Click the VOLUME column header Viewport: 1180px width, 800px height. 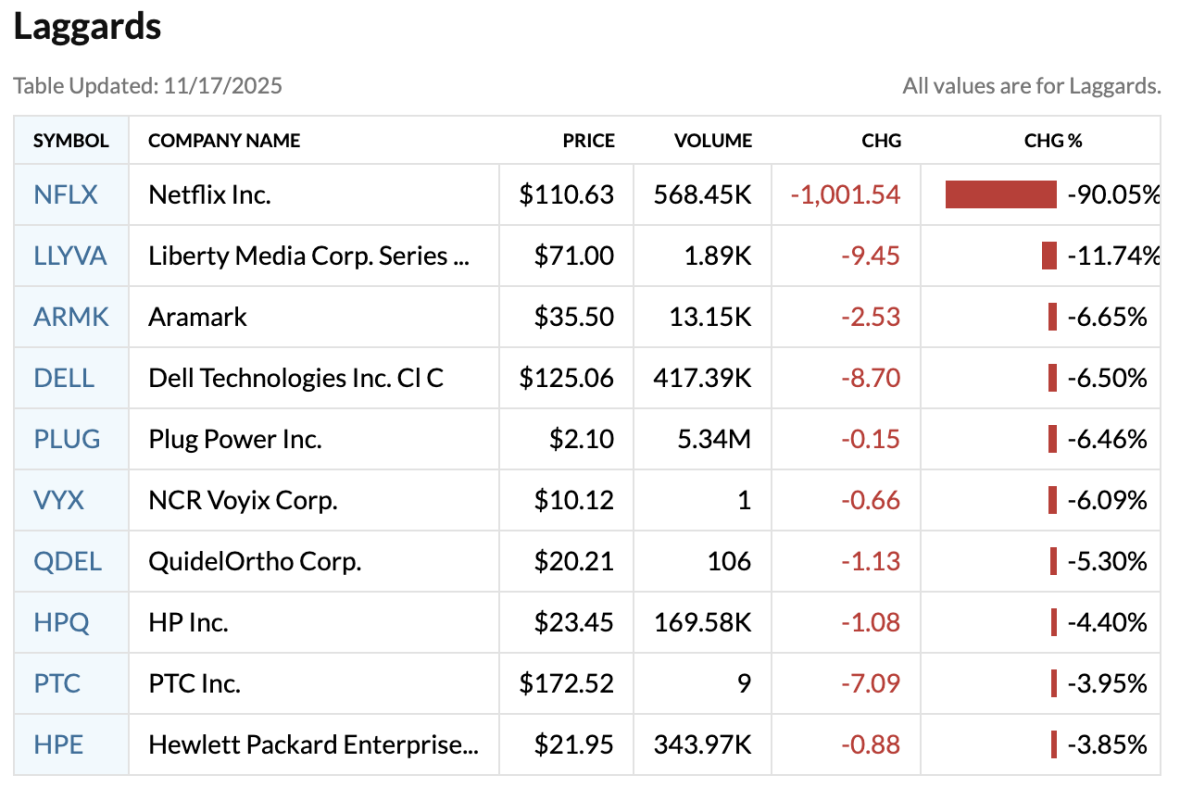(x=712, y=141)
